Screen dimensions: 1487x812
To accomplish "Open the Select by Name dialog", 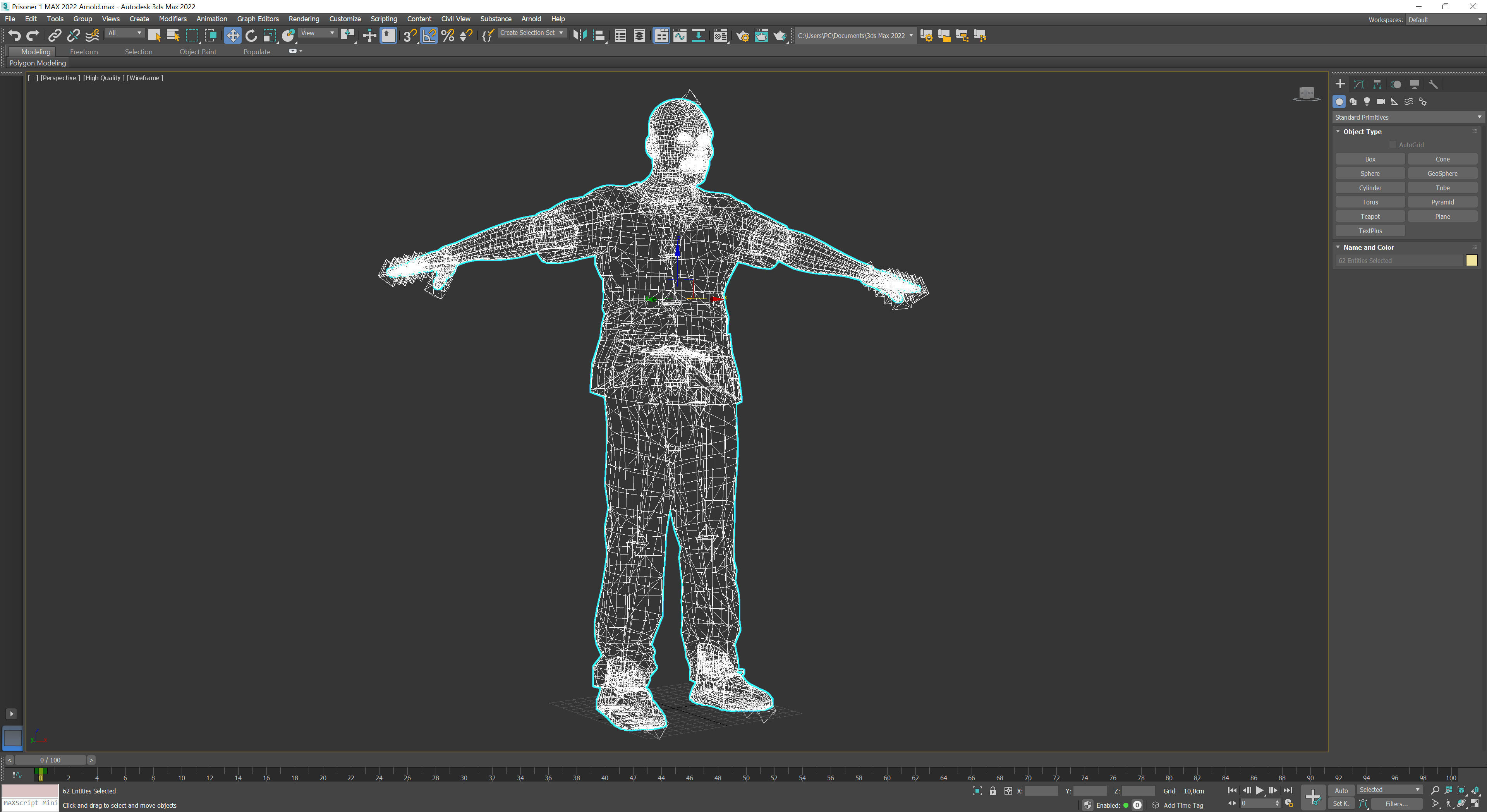I will coord(173,36).
